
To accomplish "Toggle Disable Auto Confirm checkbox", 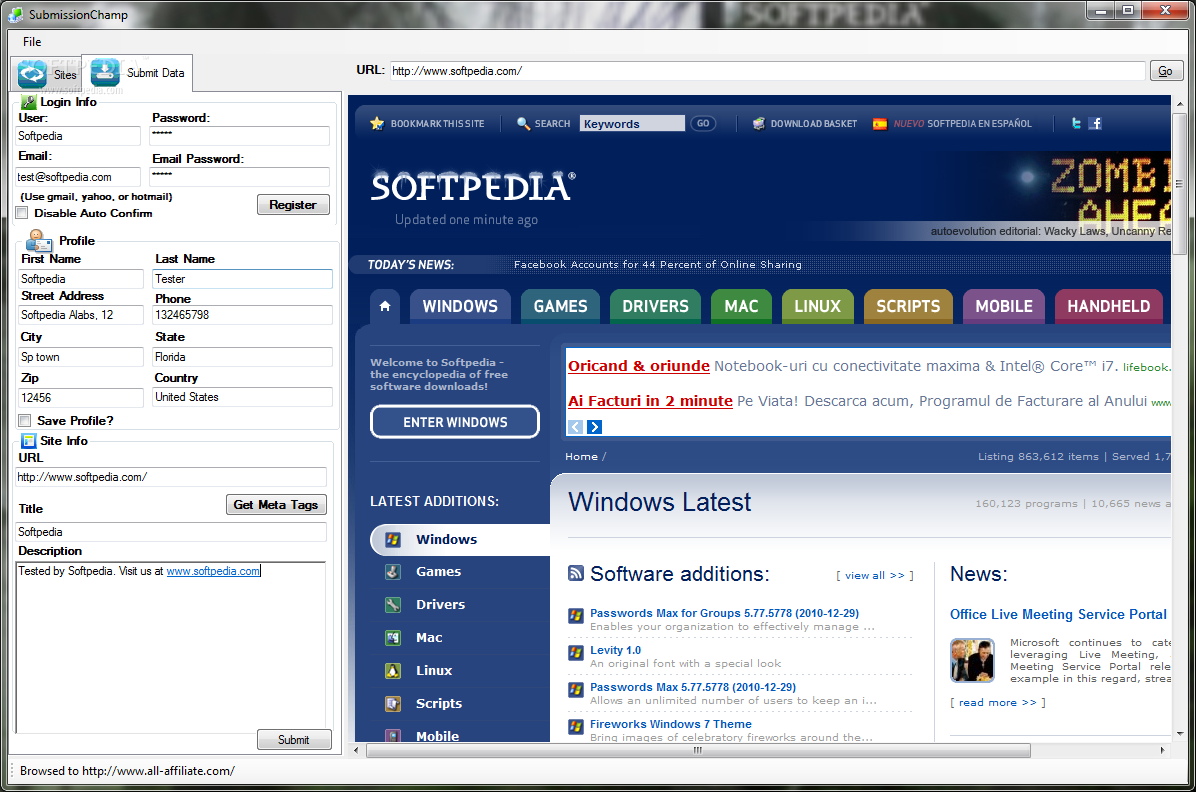I will click(x=22, y=213).
